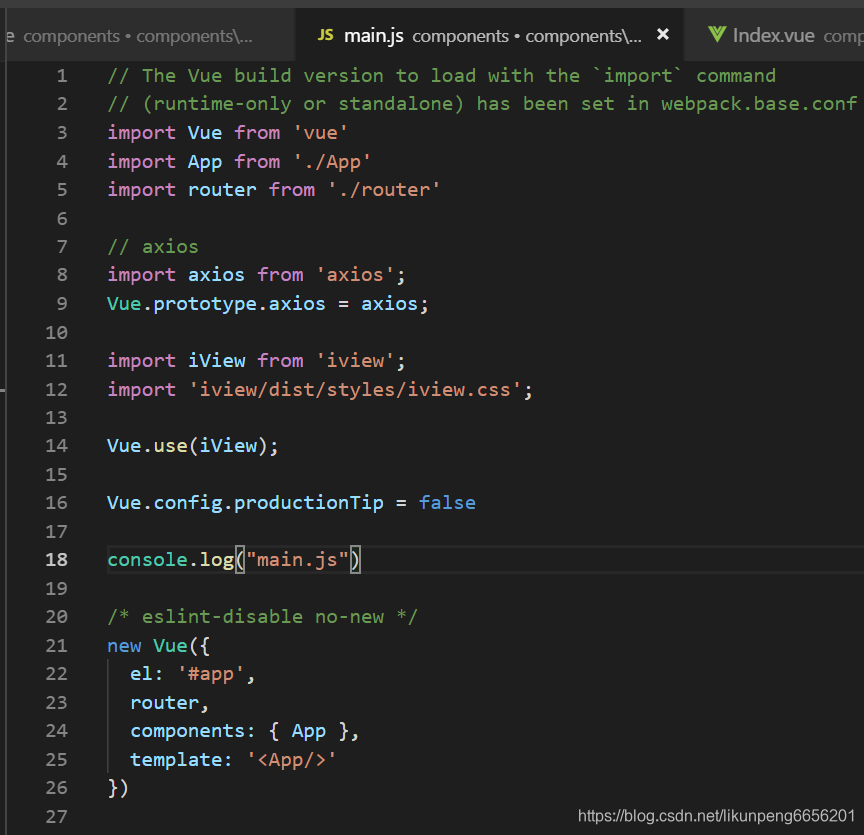864x835 pixels.
Task: Place cursor on 'console' in line 18
Action: pos(147,560)
